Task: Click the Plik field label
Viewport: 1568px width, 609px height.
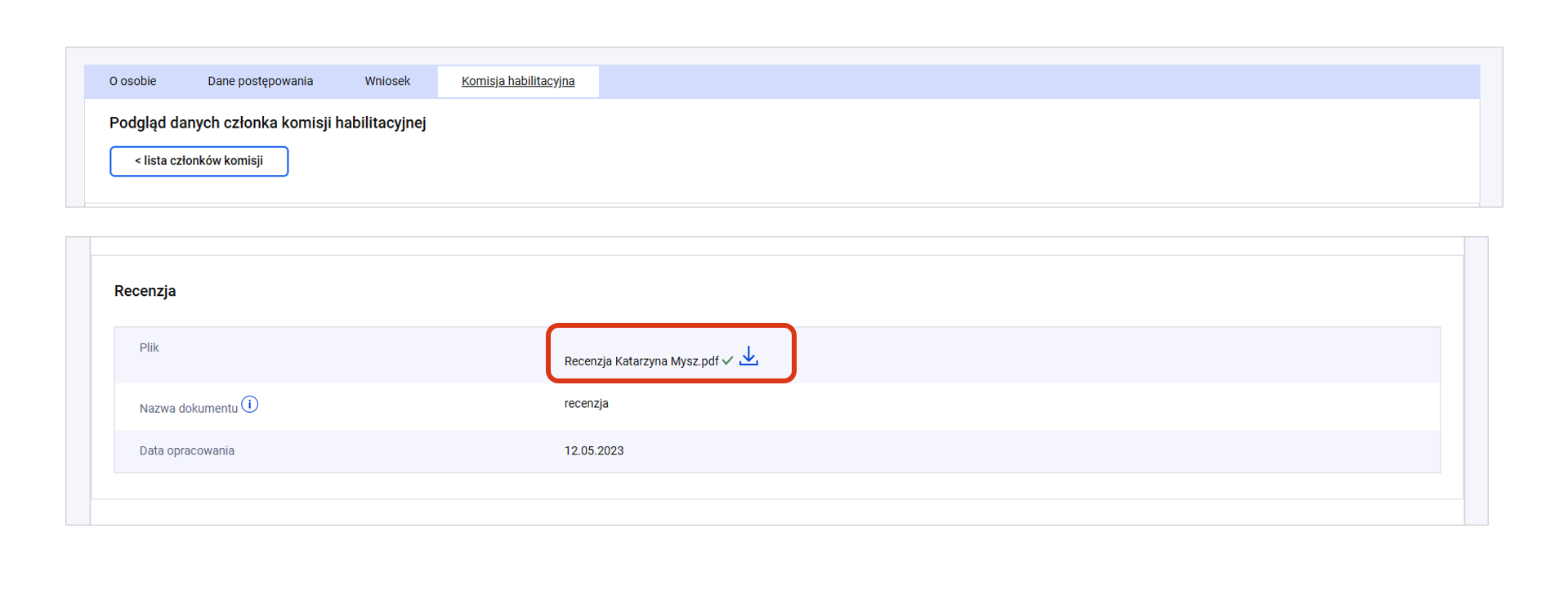Action: point(149,348)
